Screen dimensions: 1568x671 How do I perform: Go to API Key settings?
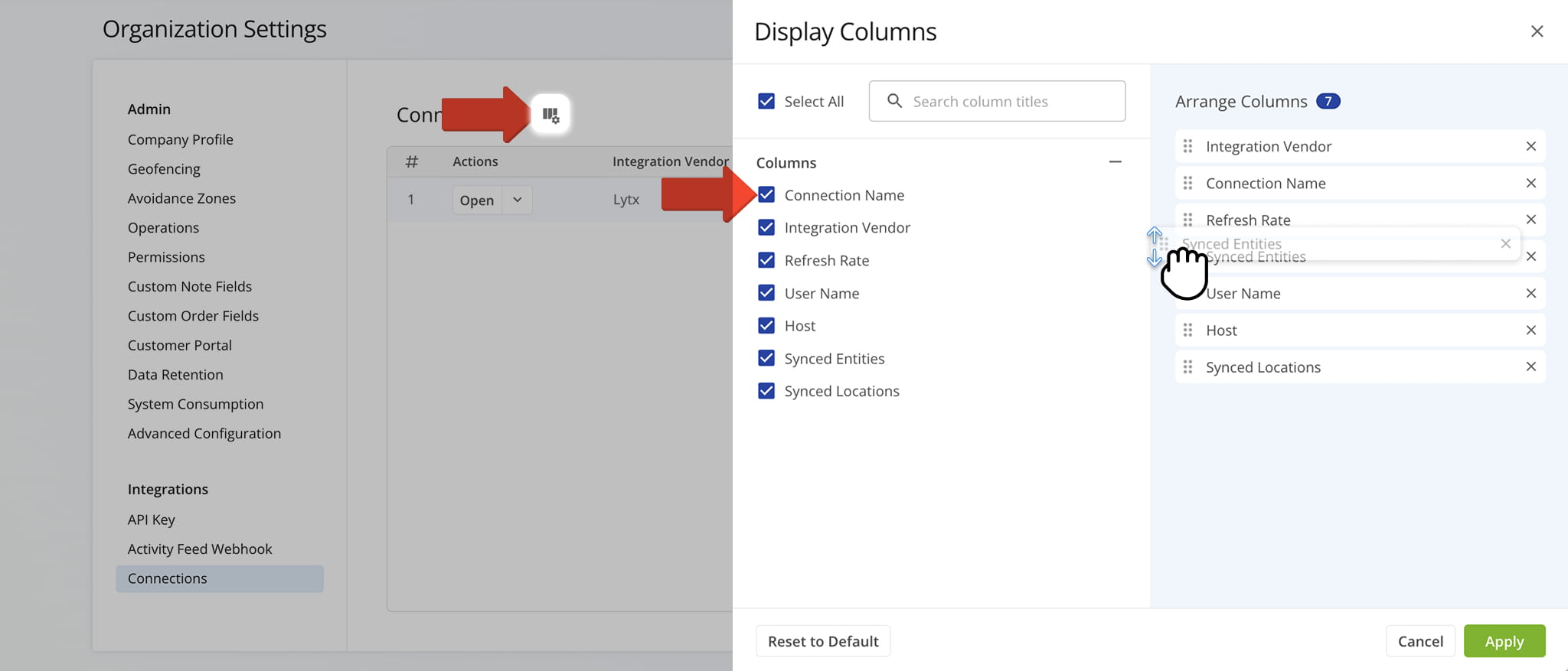[152, 520]
